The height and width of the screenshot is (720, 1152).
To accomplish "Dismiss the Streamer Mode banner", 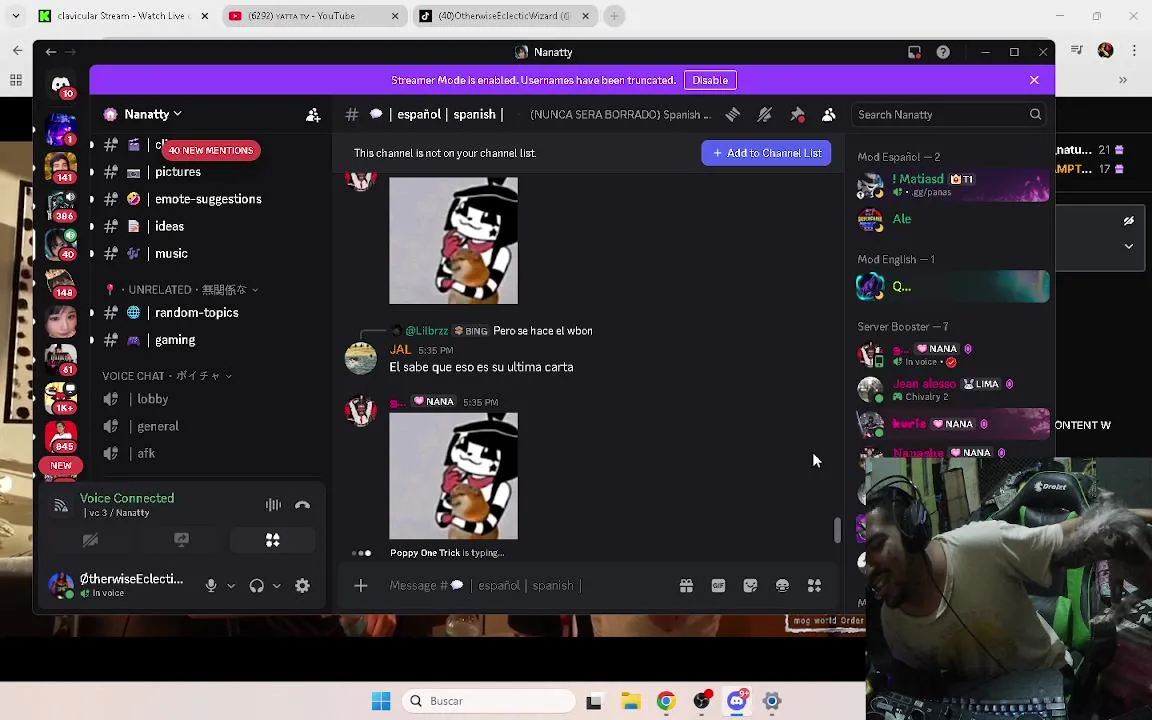I will tap(1034, 80).
